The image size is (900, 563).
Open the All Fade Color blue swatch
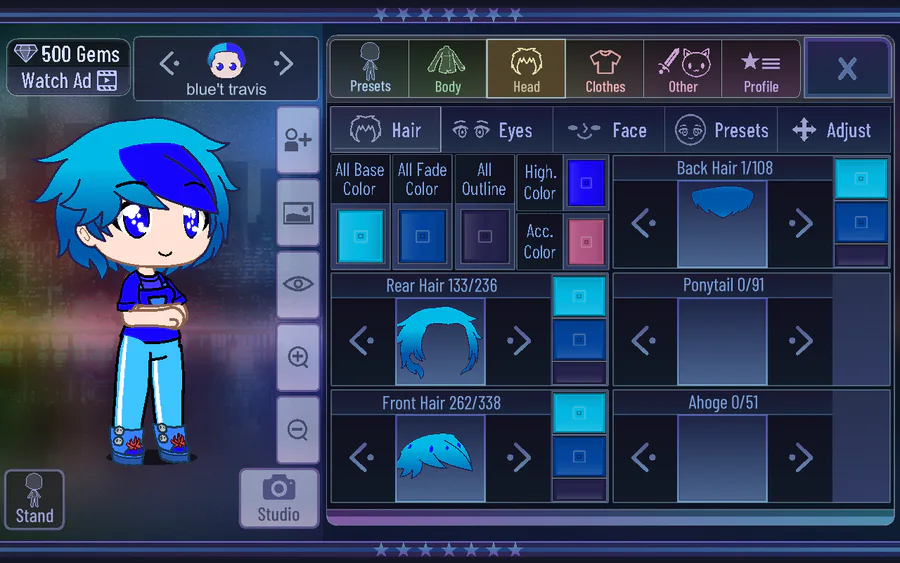[422, 236]
